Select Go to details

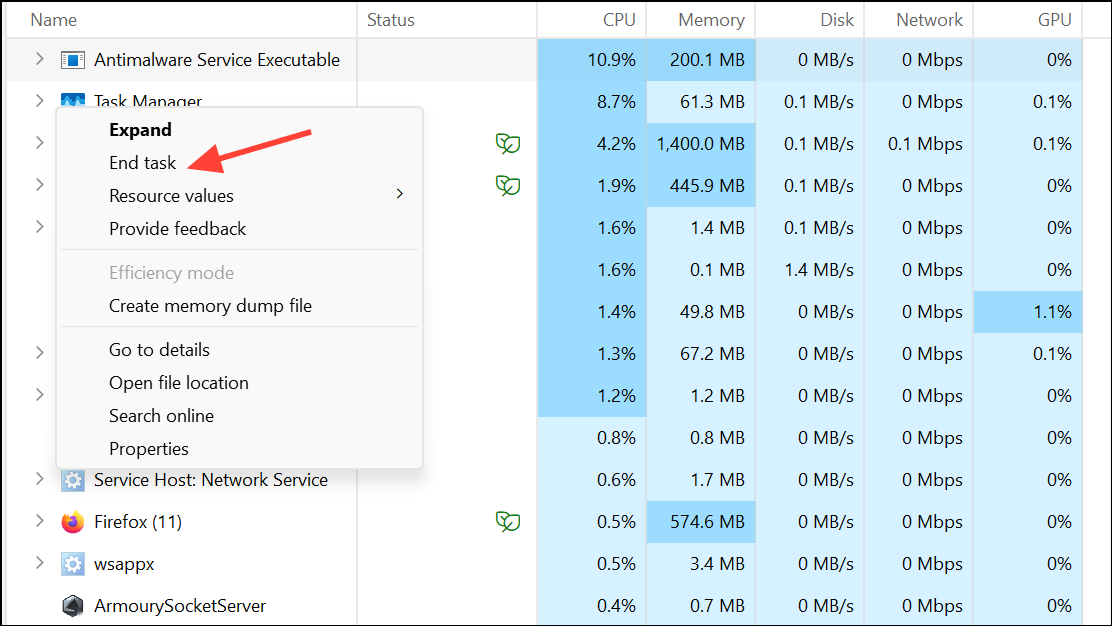pos(159,349)
